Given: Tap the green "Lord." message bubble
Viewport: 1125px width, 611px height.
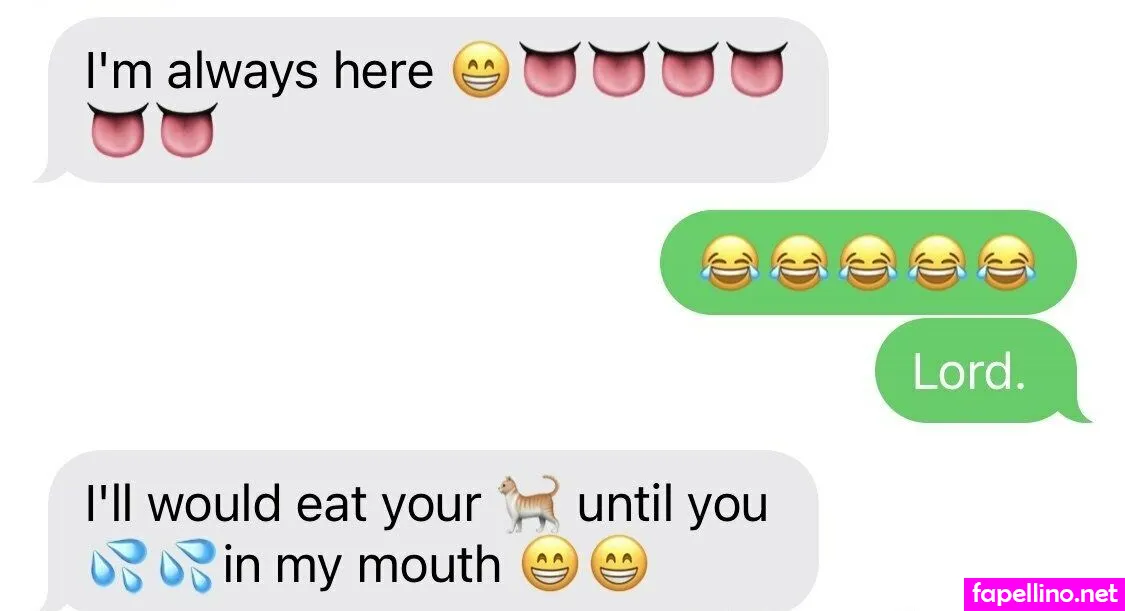Looking at the screenshot, I should coord(980,371).
